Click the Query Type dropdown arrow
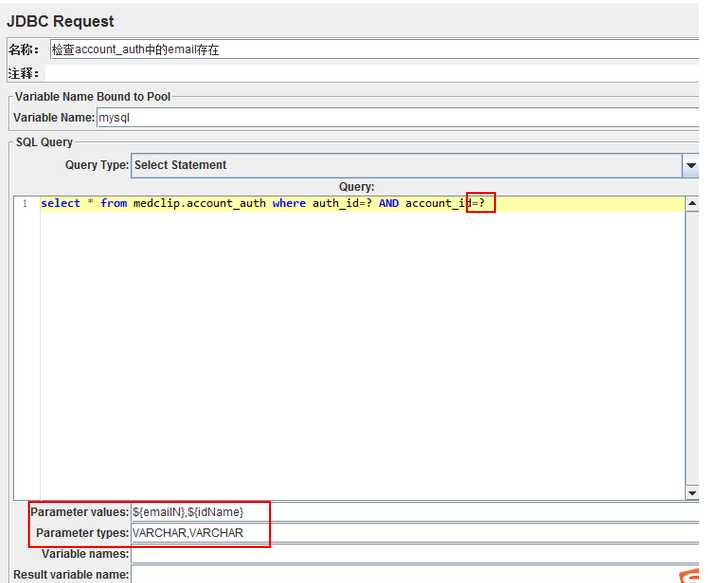The width and height of the screenshot is (708, 583). (x=690, y=165)
